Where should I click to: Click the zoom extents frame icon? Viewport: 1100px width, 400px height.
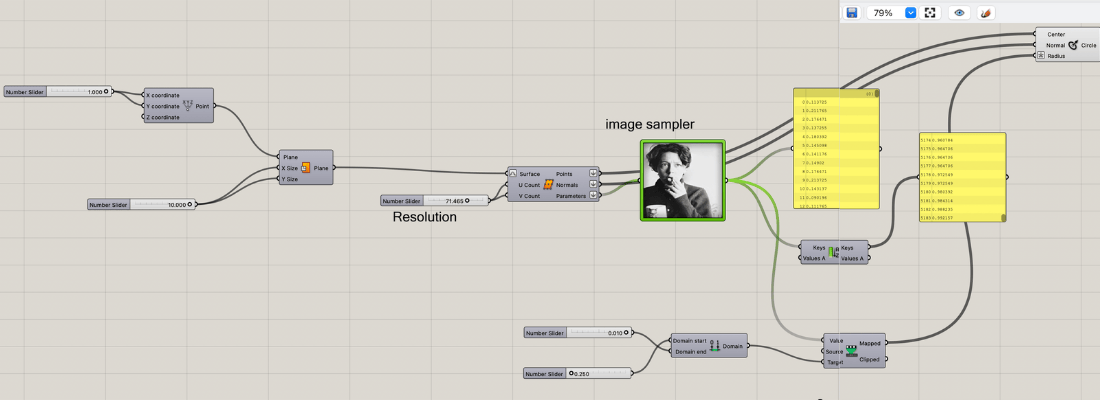pyautogui.click(x=929, y=13)
